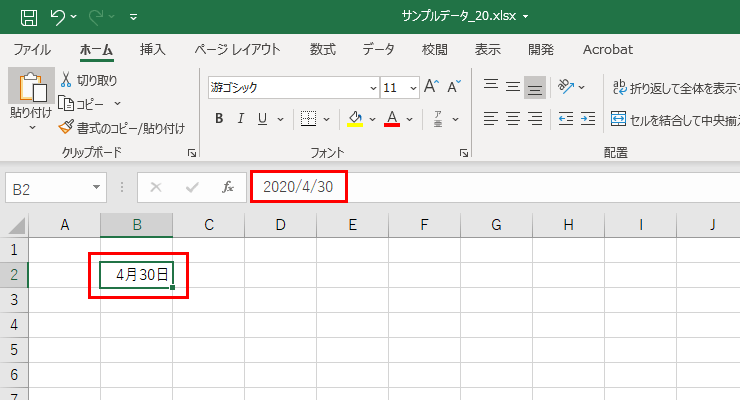Toggle underline formatting
Viewport: 740px width, 400px height.
click(262, 118)
